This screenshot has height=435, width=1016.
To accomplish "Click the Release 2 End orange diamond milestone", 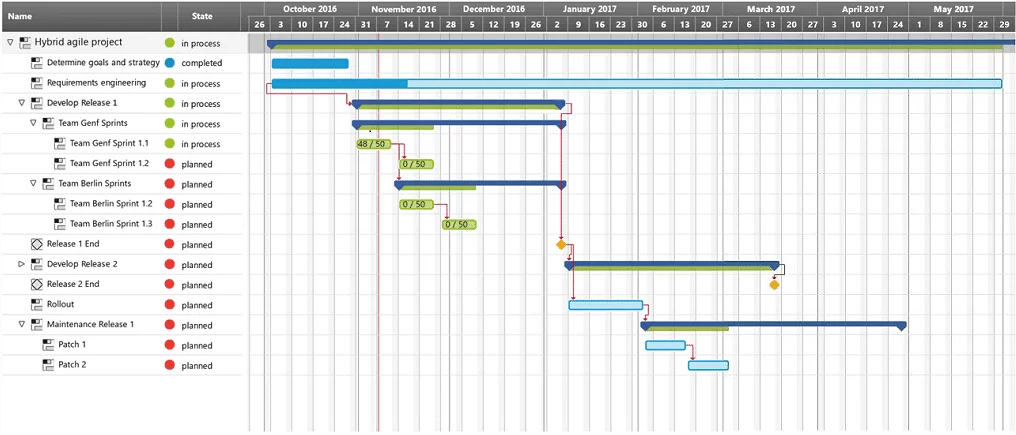I will [774, 285].
